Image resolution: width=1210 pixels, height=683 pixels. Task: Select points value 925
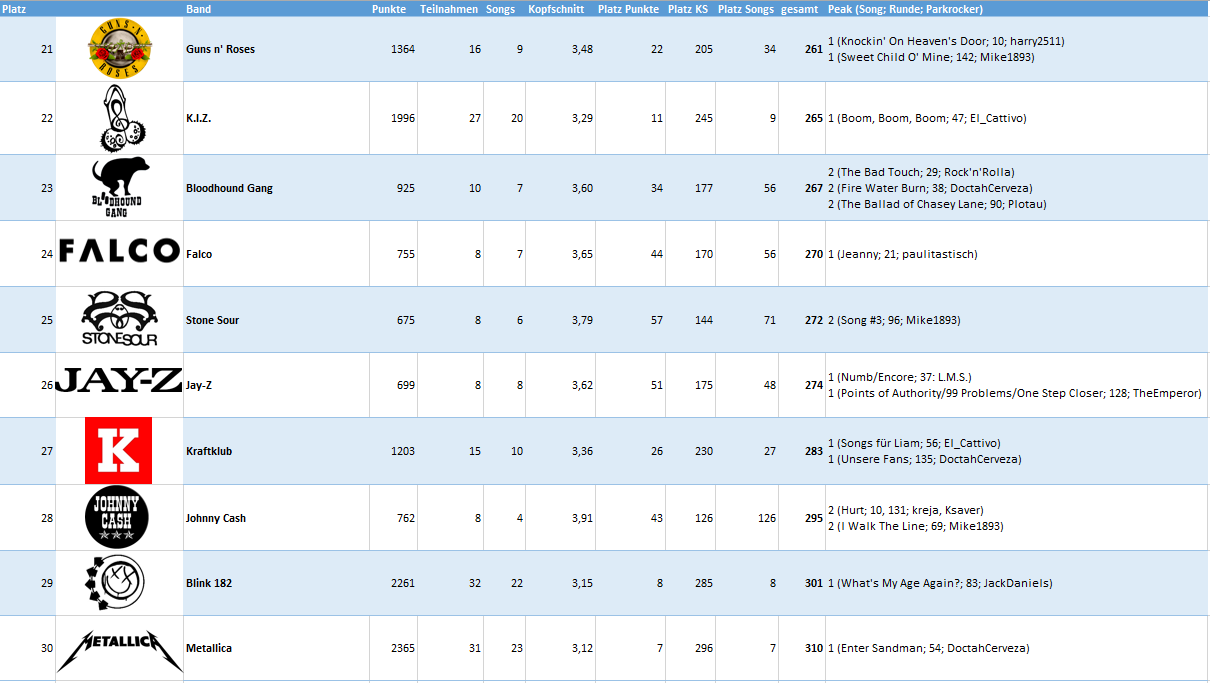tap(406, 188)
